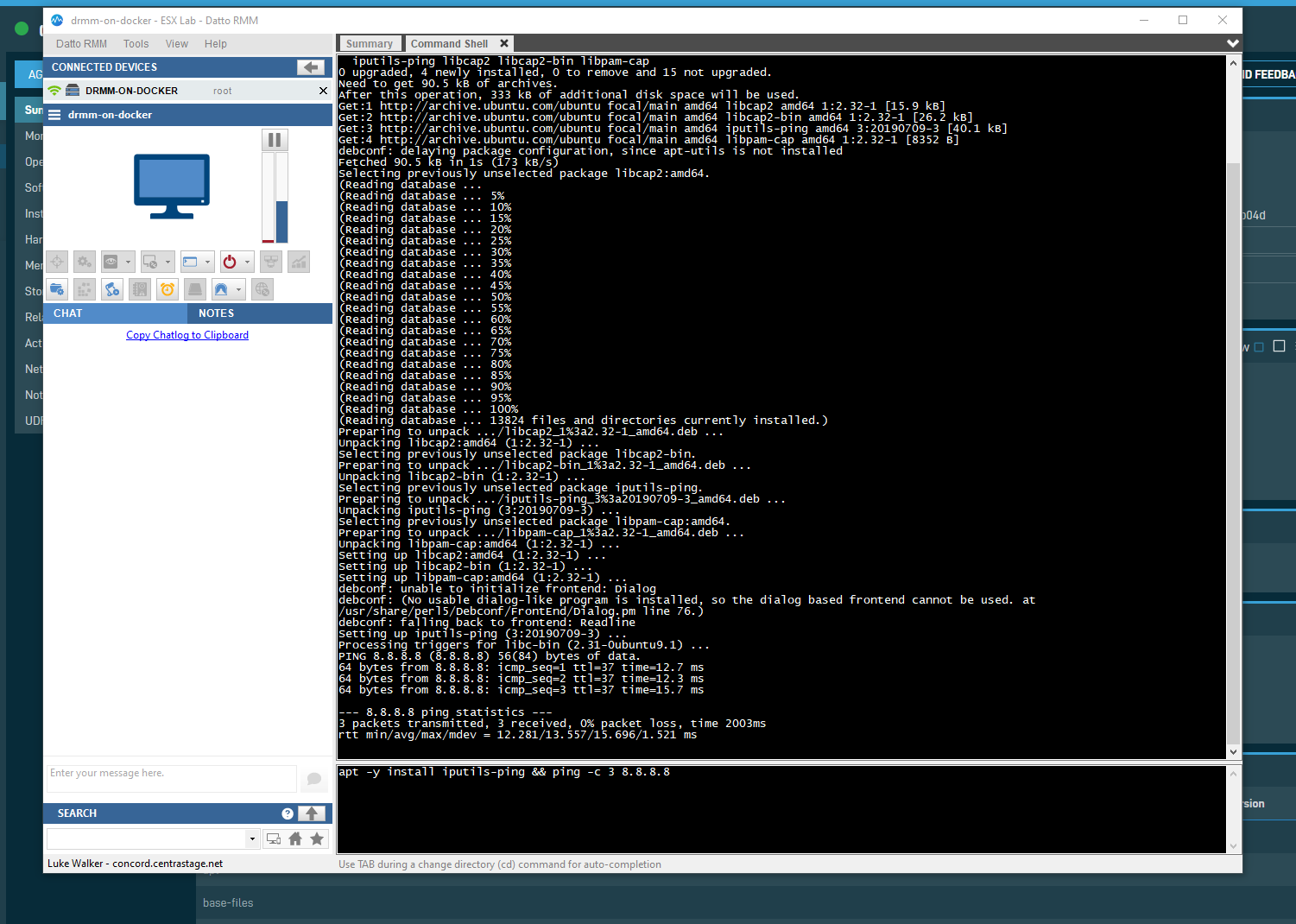The width and height of the screenshot is (1296, 924).
Task: Click the notebook services icon
Action: click(140, 289)
